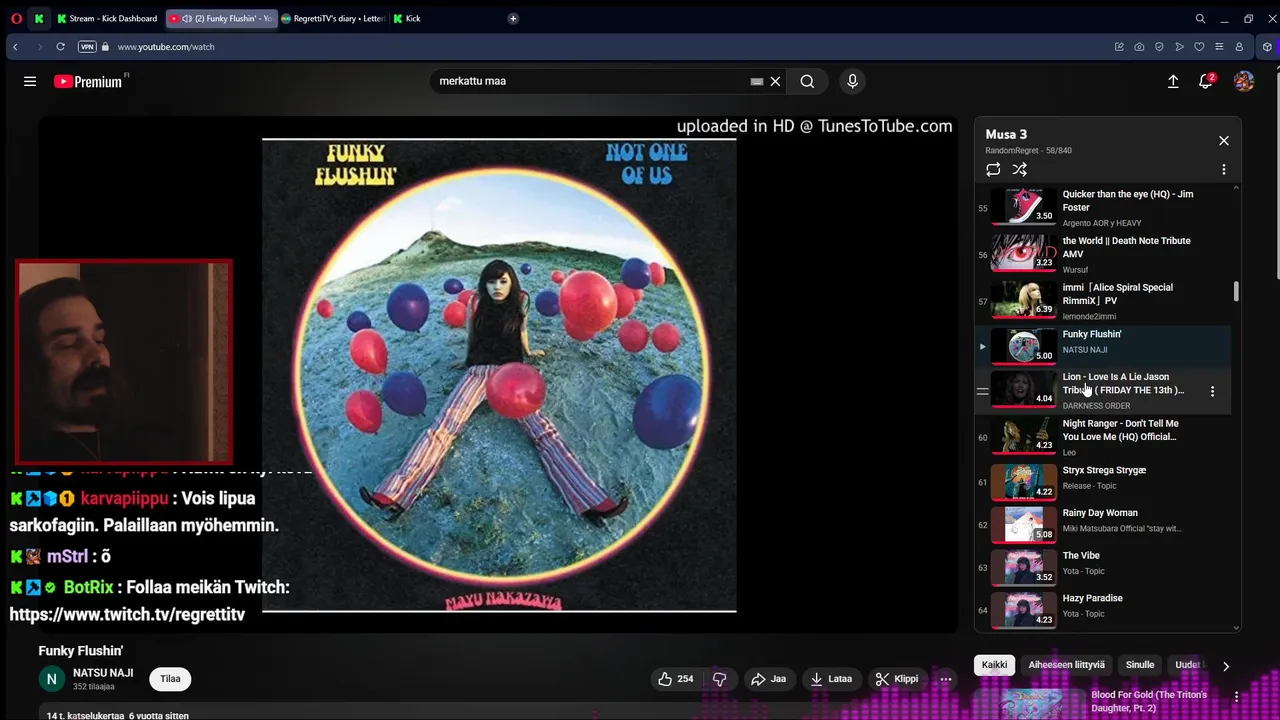Play the World Death Note Tribute AMV
The image size is (1280, 720).
tap(1104, 254)
